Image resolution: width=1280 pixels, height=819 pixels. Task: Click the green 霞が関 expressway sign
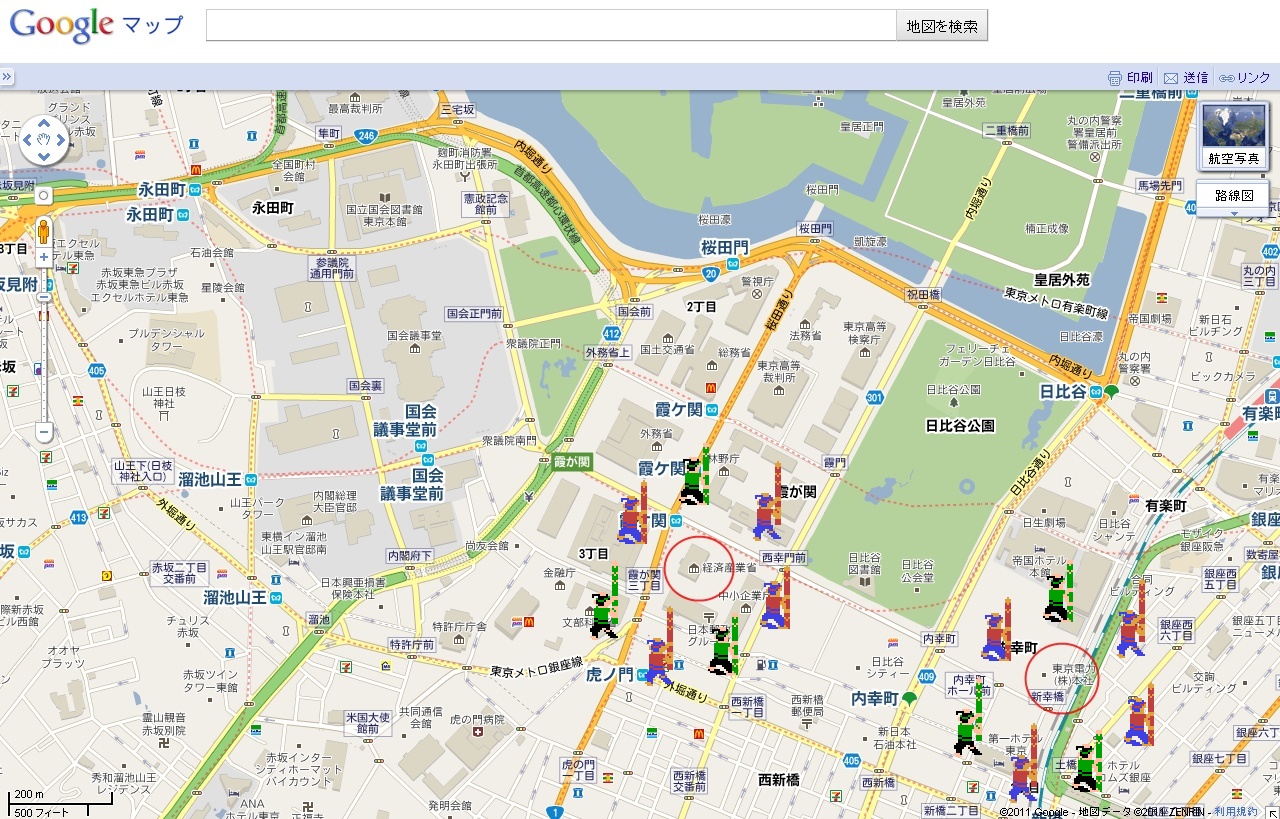pyautogui.click(x=573, y=462)
